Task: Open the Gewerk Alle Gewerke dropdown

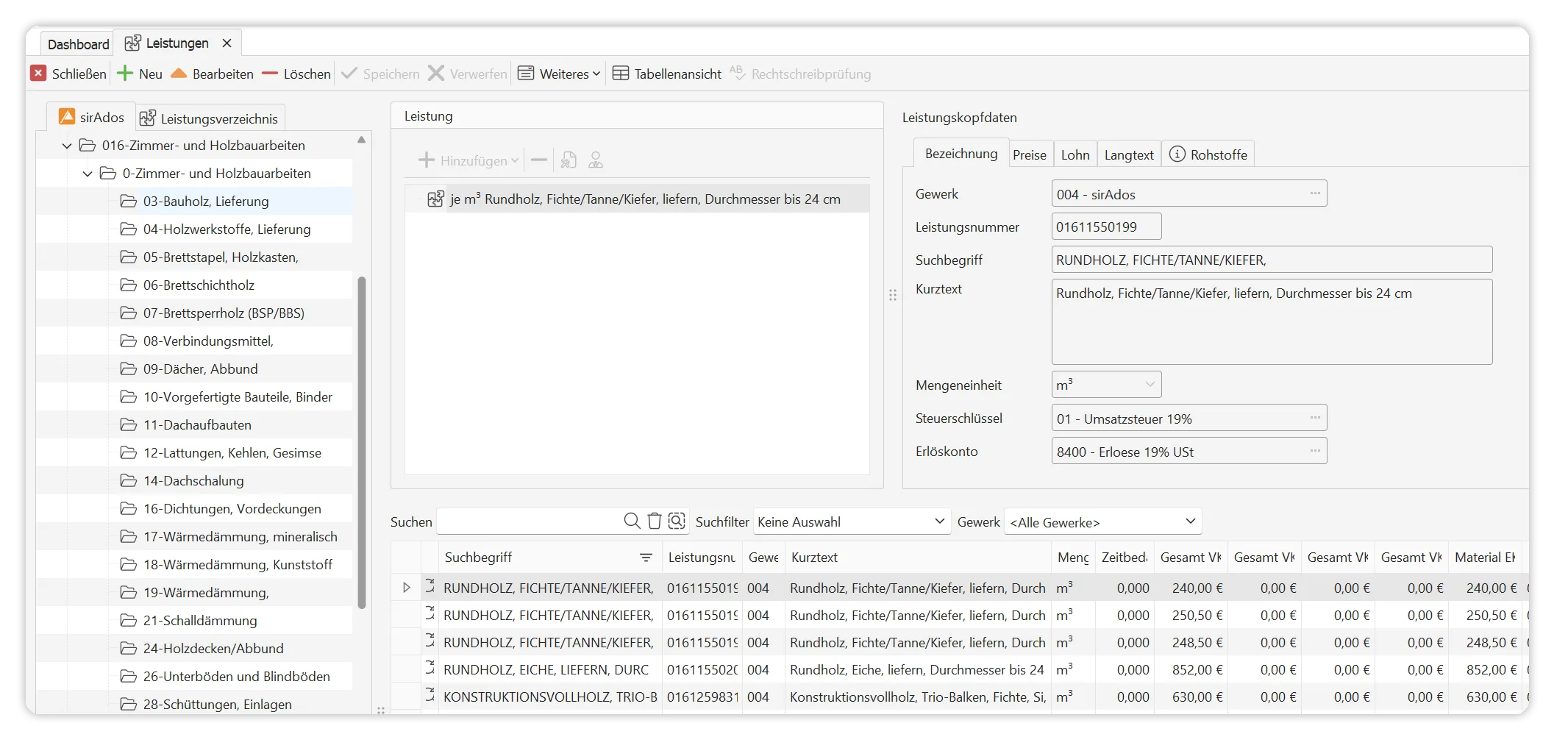Action: pos(1102,521)
